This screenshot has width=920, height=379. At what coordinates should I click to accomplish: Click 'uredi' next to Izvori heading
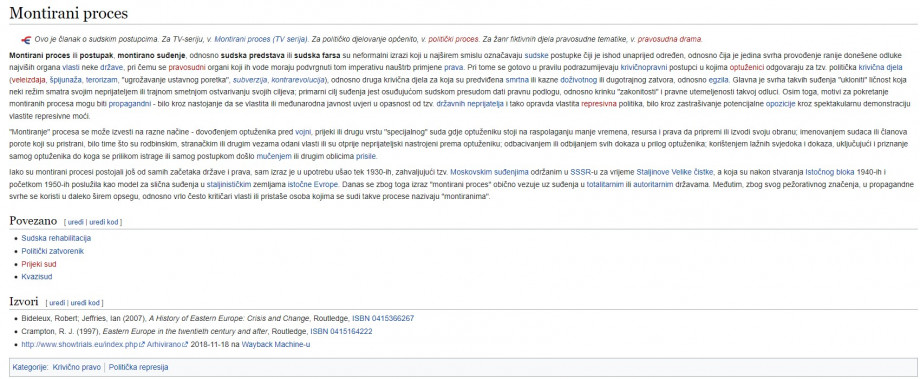coord(58,303)
